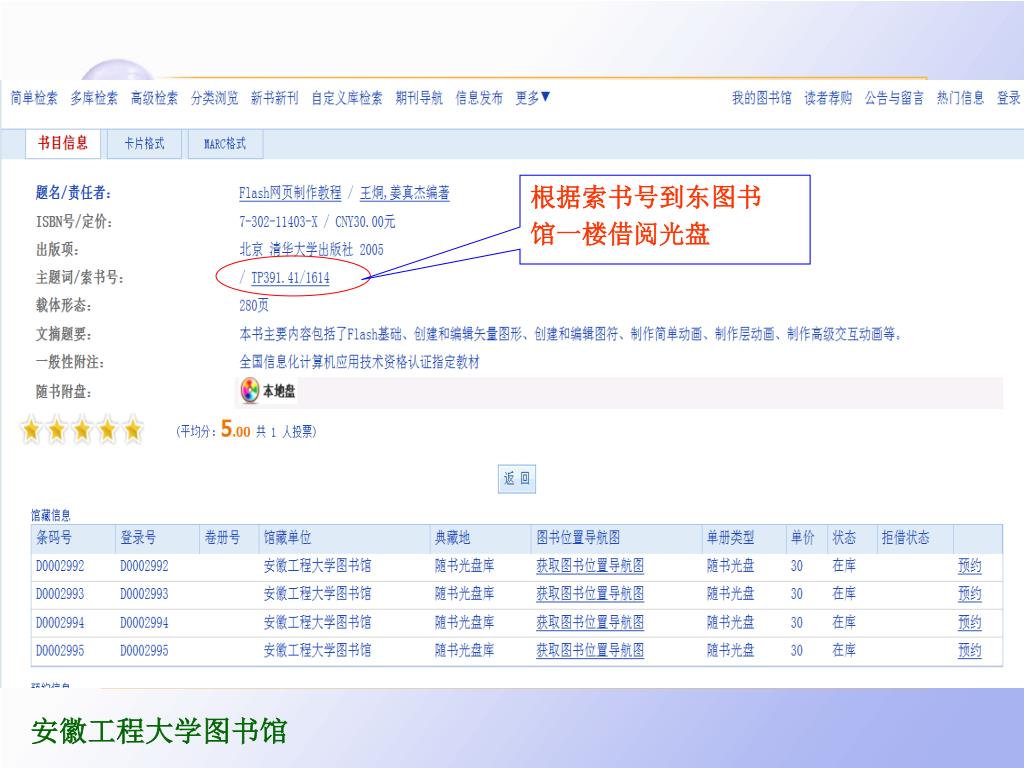Click 预约 for barcode D0002993
Viewport: 1024px width, 768px height.
pos(969,594)
